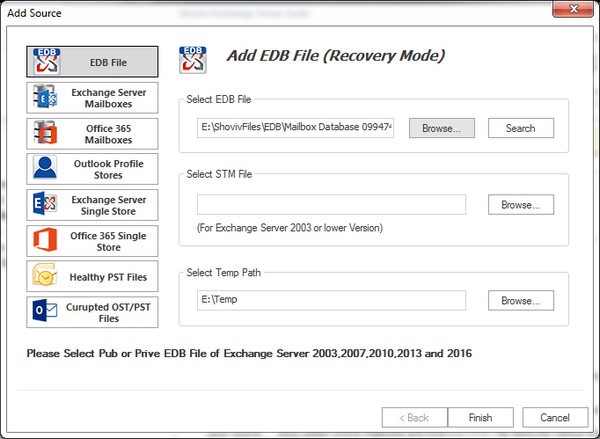This screenshot has height=439, width=600.
Task: Browse for a Temp path folder
Action: point(520,300)
